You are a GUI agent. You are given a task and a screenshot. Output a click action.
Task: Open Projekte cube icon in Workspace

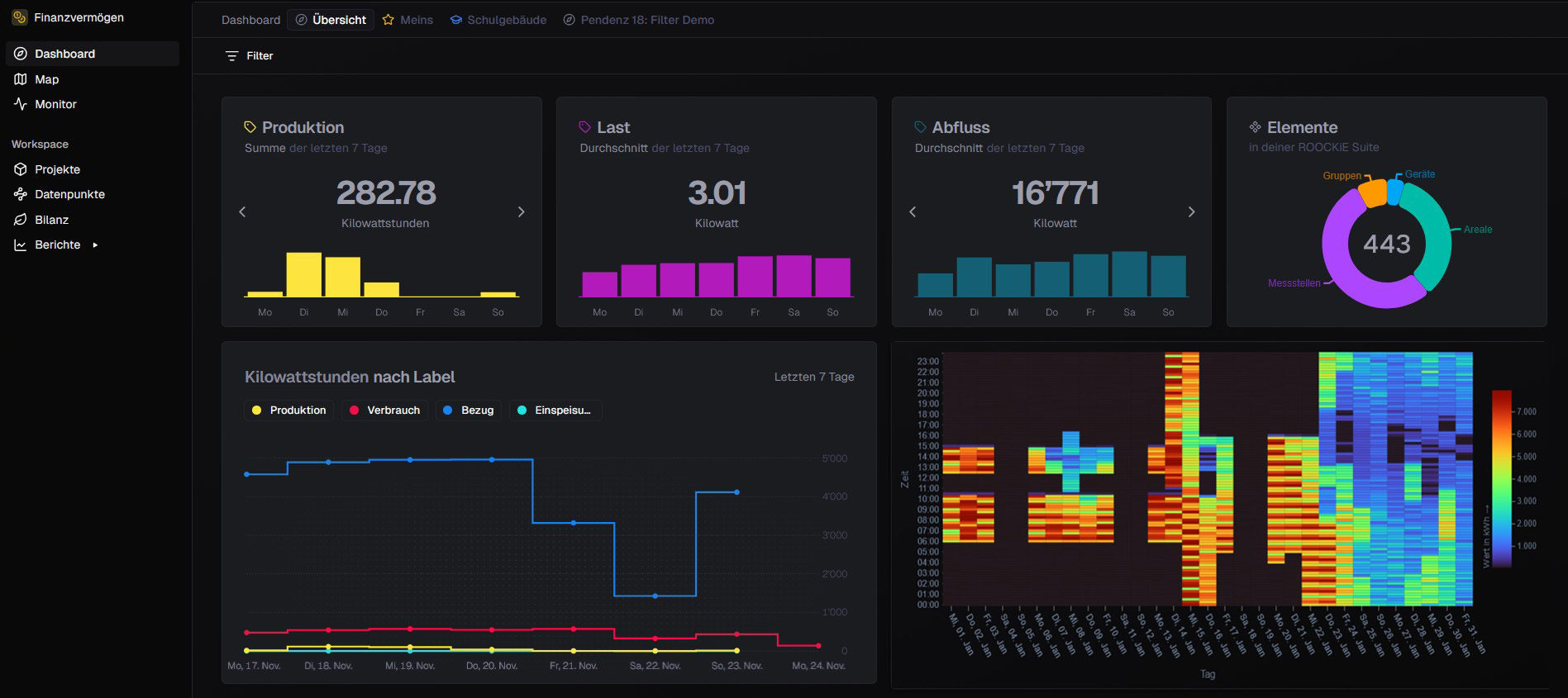(x=21, y=169)
